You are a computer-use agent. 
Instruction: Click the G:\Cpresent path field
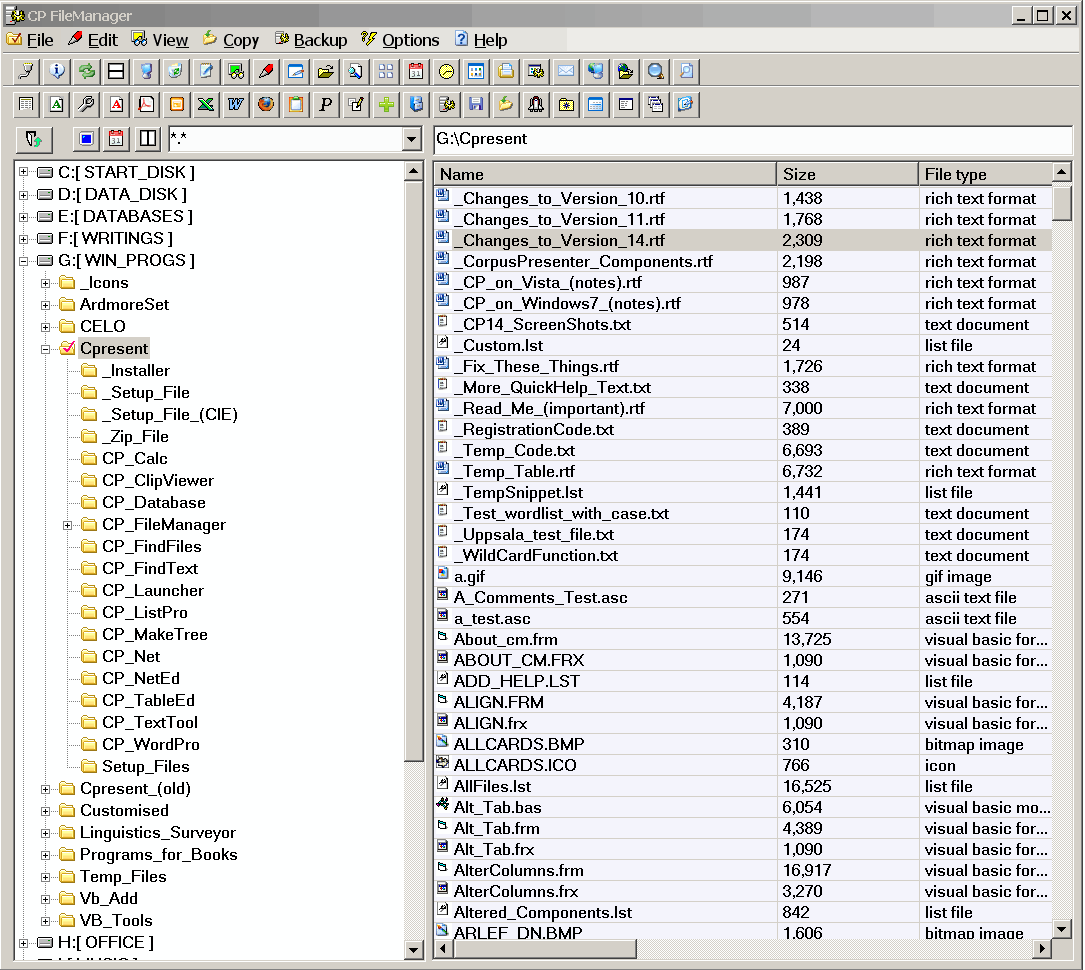(x=752, y=139)
